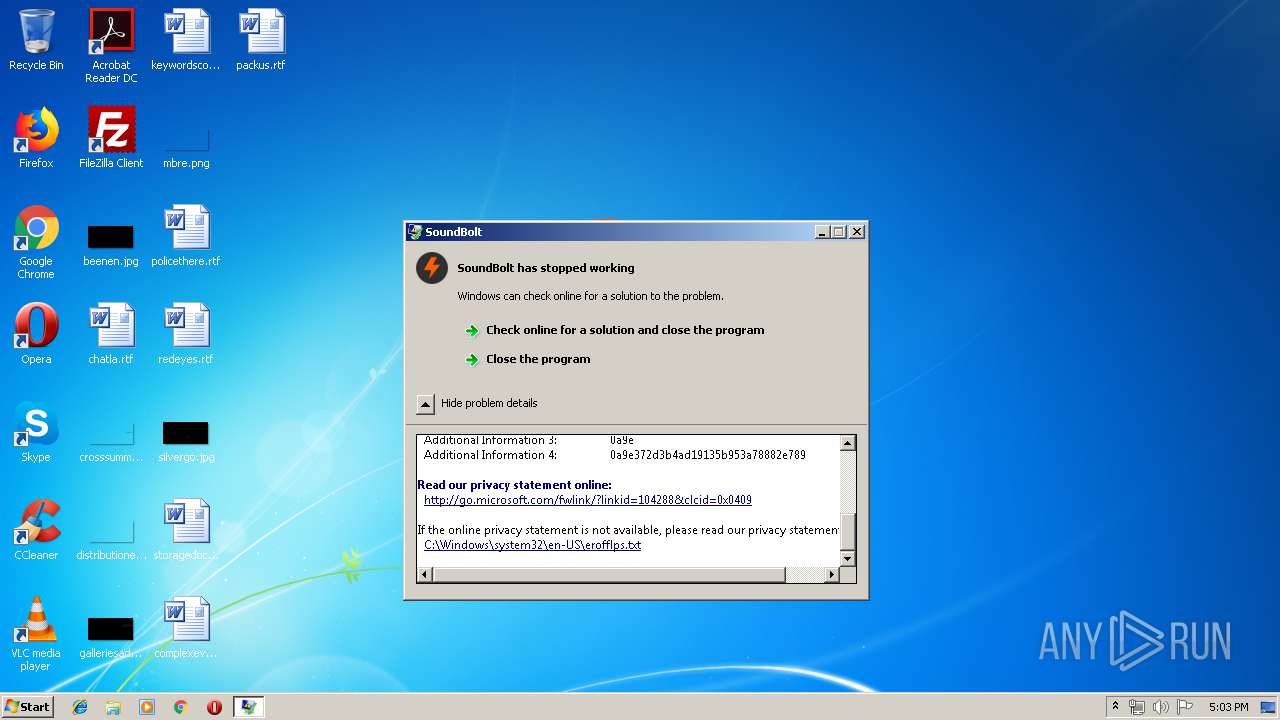The width and height of the screenshot is (1280, 720).
Task: Close the SoundBolt error dialog
Action: coord(857,232)
